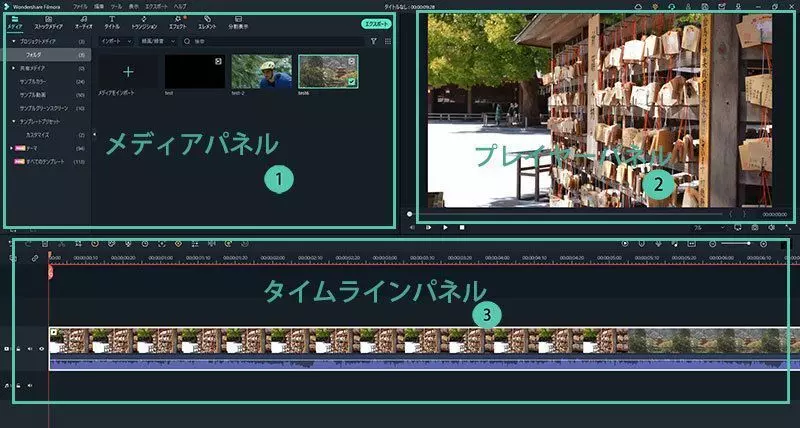Click the media filter funnel icon
This screenshot has height=428, width=800.
(x=374, y=41)
